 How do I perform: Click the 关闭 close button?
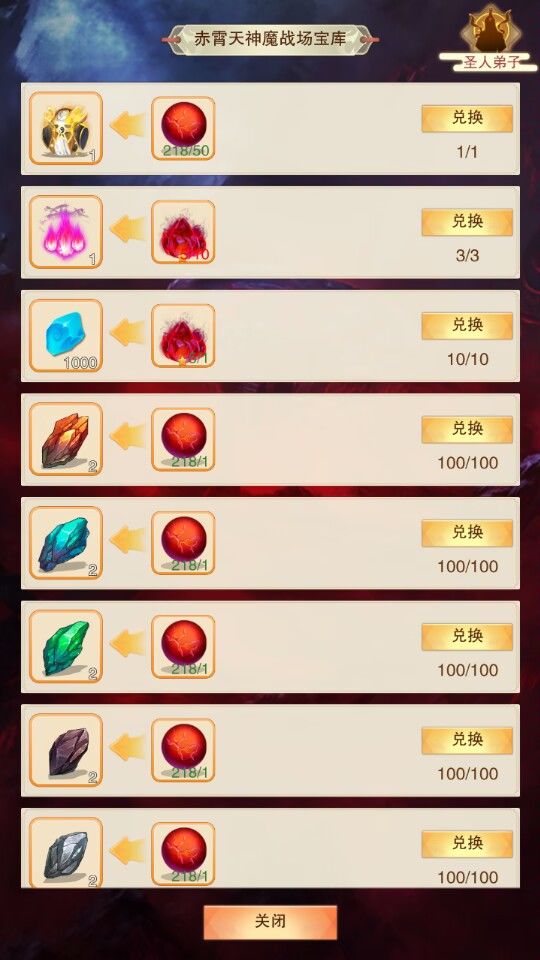(x=270, y=922)
